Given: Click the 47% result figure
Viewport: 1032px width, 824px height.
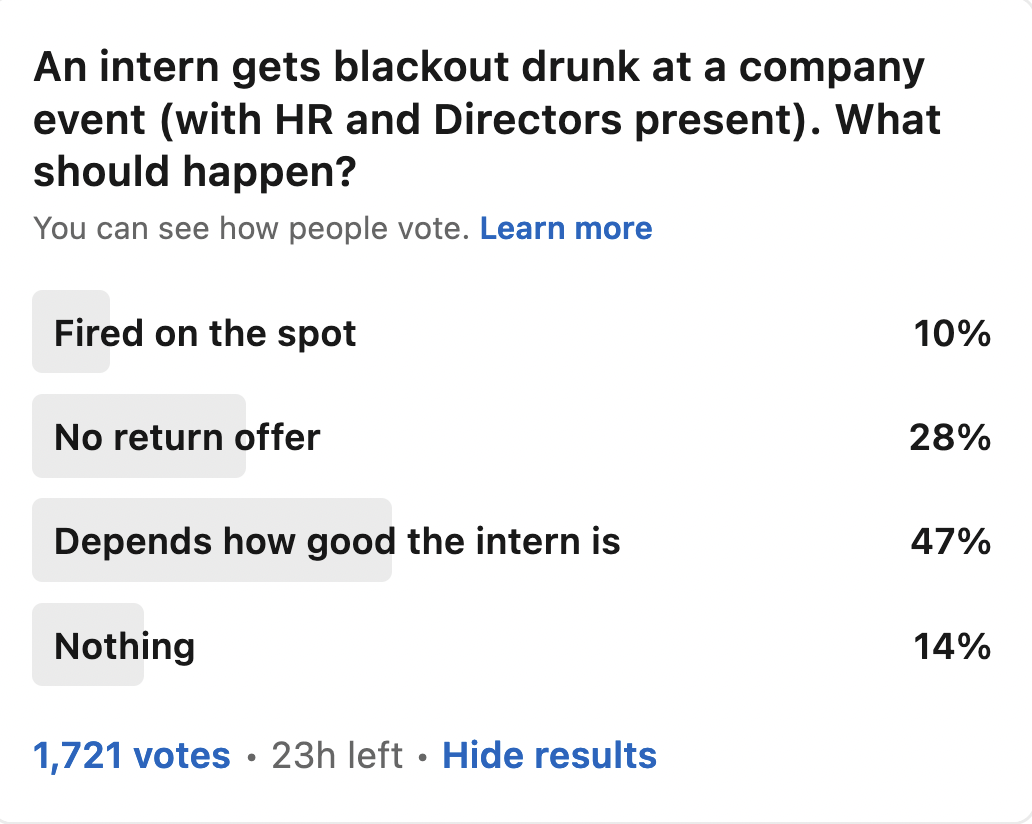Looking at the screenshot, I should click(950, 541).
